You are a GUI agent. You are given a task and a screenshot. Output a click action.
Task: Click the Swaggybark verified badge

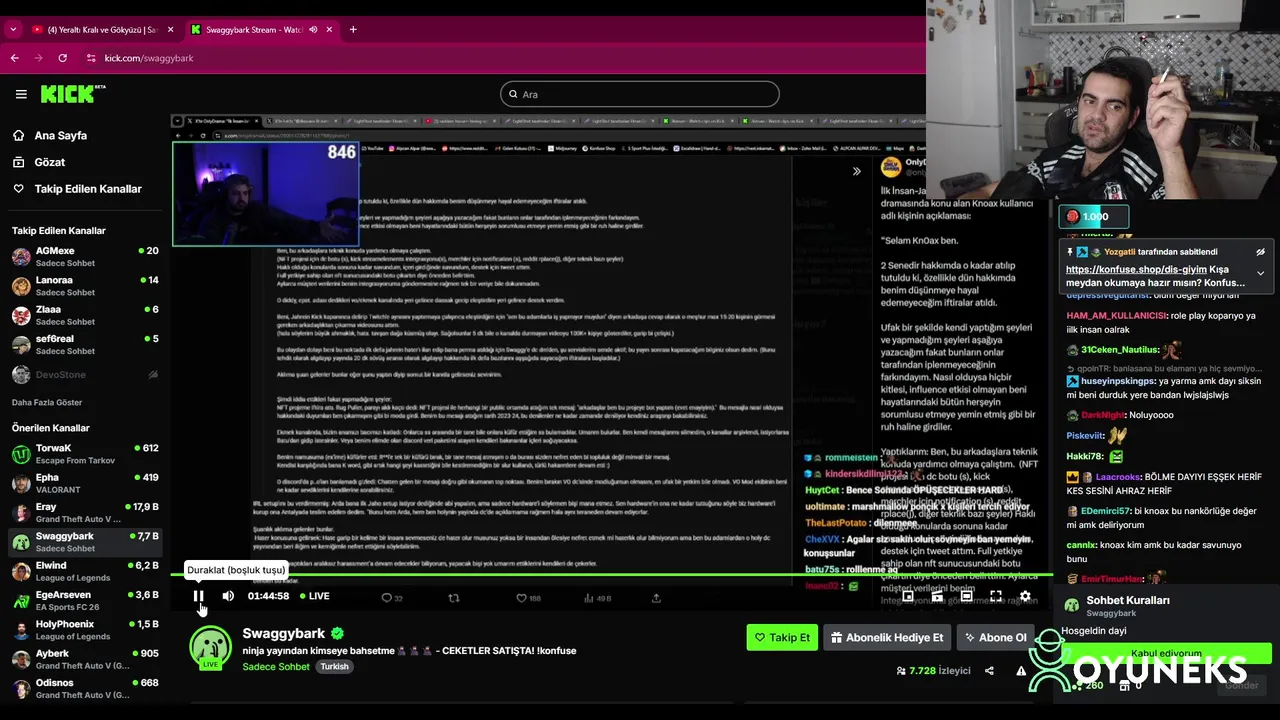click(338, 633)
